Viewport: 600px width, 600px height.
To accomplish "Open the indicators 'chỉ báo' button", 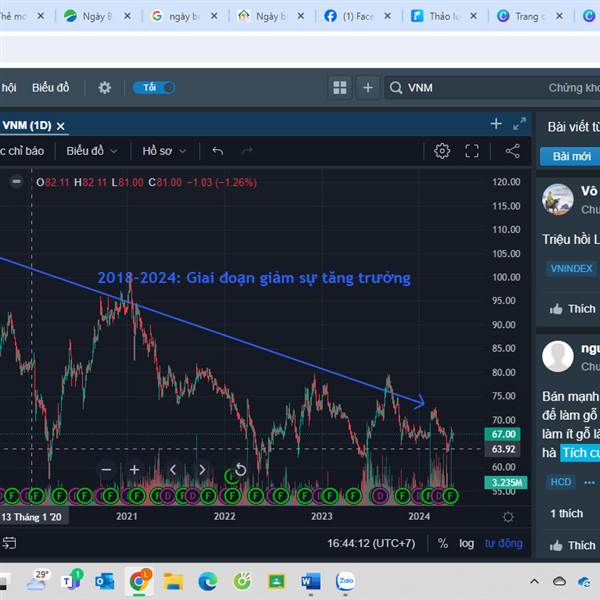I will point(22,151).
